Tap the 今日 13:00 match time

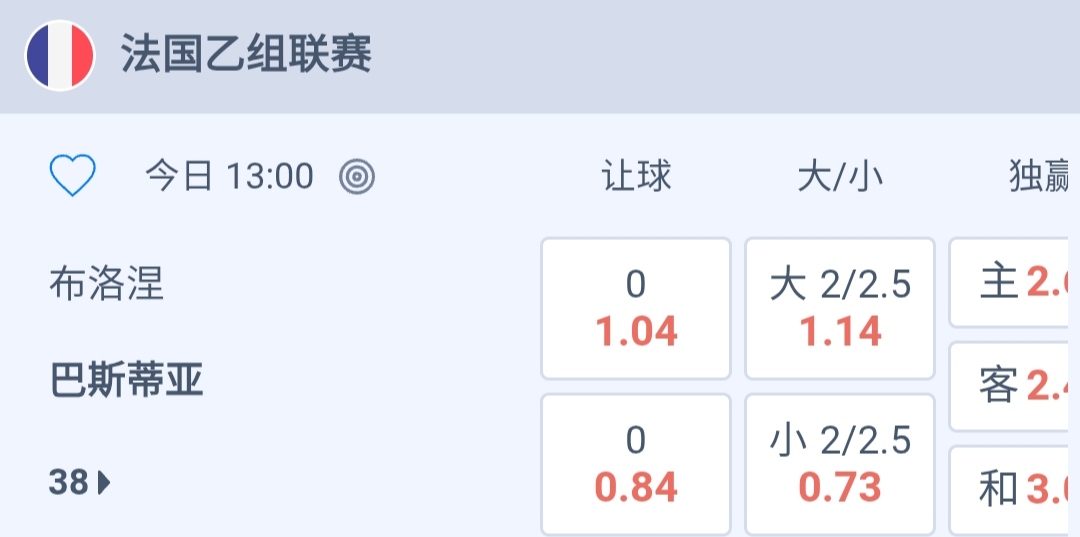pyautogui.click(x=229, y=177)
